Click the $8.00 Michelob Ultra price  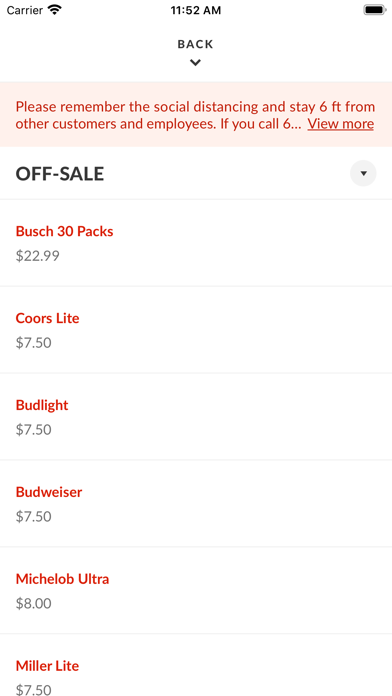coord(34,604)
